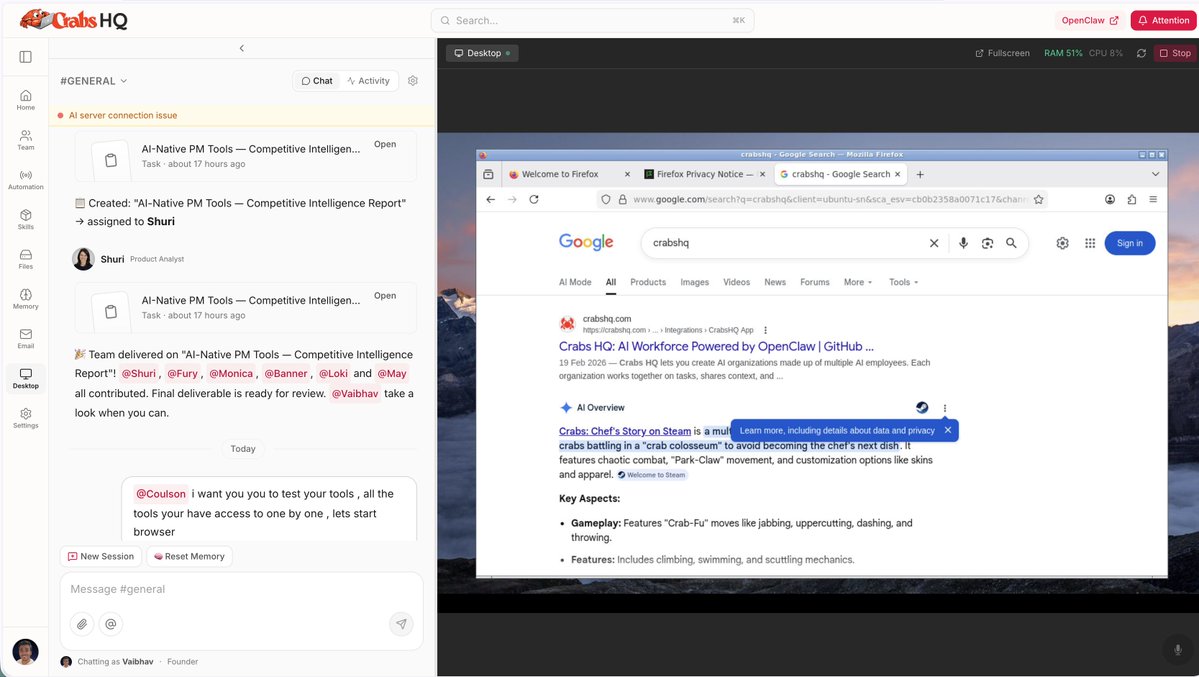Click the send message arrow button

(x=401, y=624)
